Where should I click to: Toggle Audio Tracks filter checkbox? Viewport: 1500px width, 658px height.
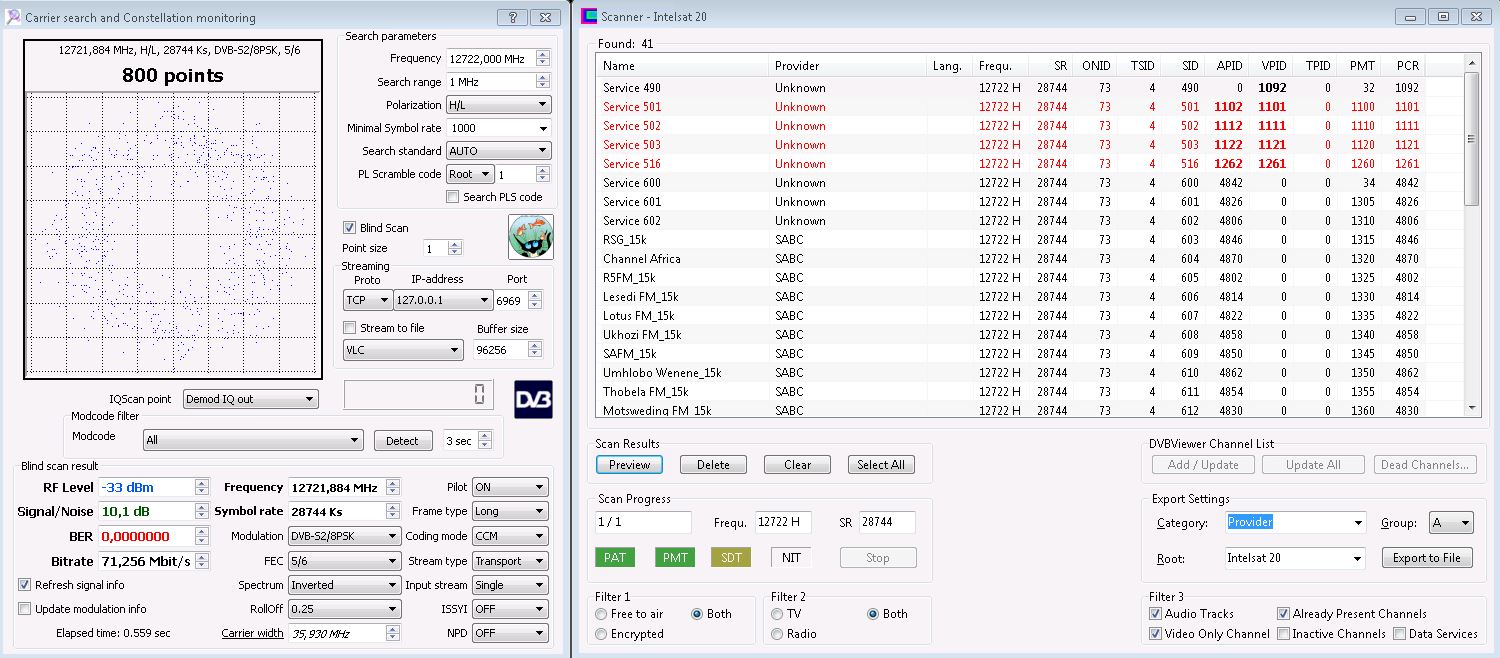point(1156,614)
